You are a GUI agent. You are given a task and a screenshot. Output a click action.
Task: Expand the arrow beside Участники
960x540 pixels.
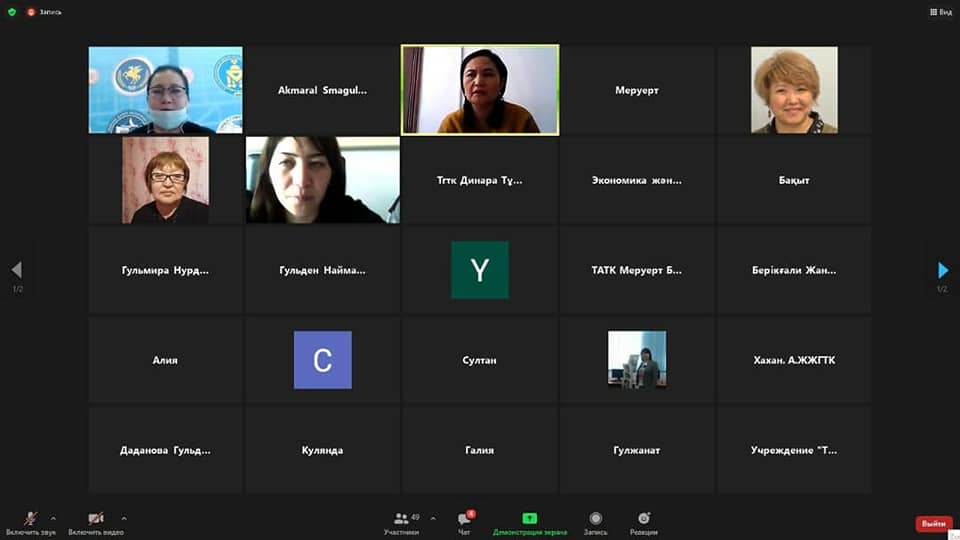[x=432, y=518]
